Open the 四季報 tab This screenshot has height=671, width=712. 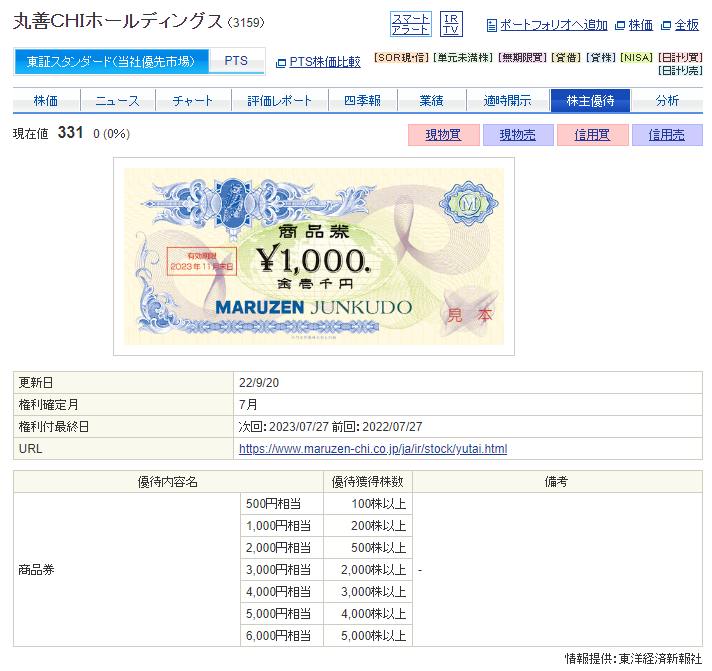click(362, 100)
